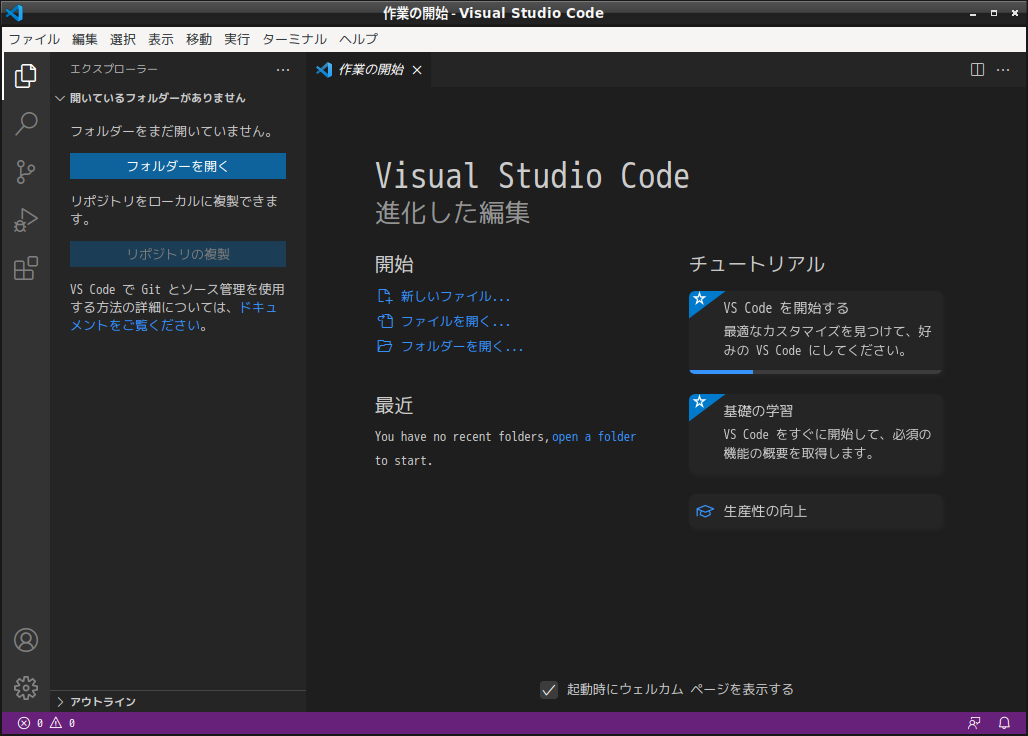The image size is (1028, 736).
Task: Click progress bar under VS Code を開始する
Action: (816, 372)
